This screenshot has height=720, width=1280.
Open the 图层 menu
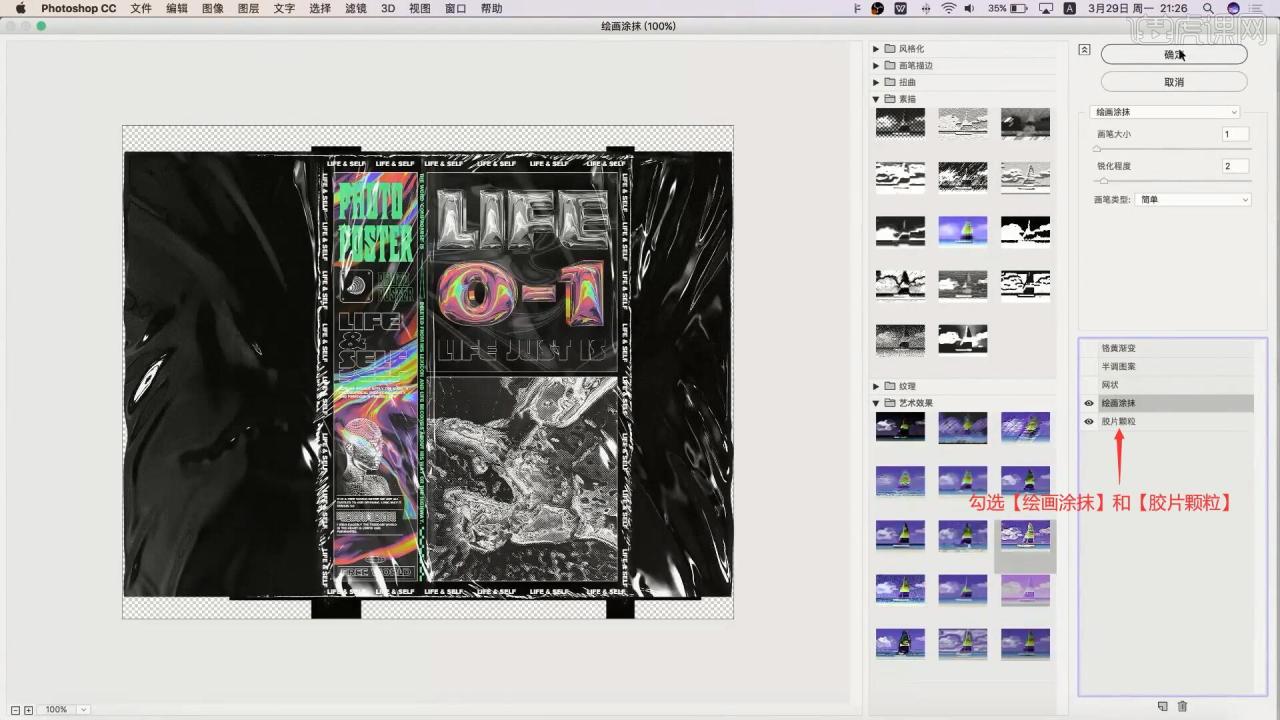pyautogui.click(x=248, y=8)
